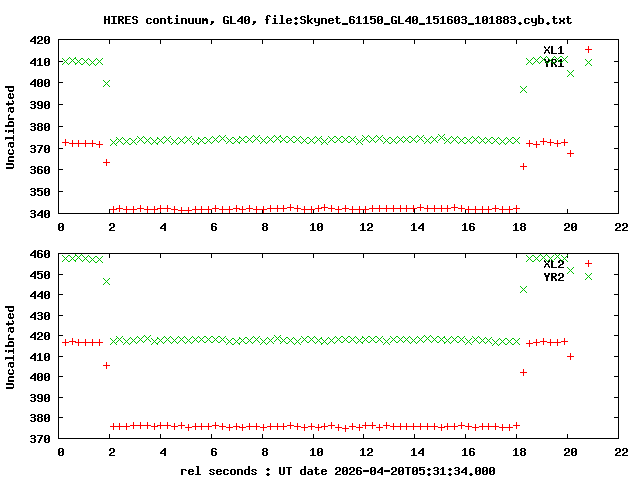Click the 340 tick label on top plot
640x480 pixels.
point(41,214)
